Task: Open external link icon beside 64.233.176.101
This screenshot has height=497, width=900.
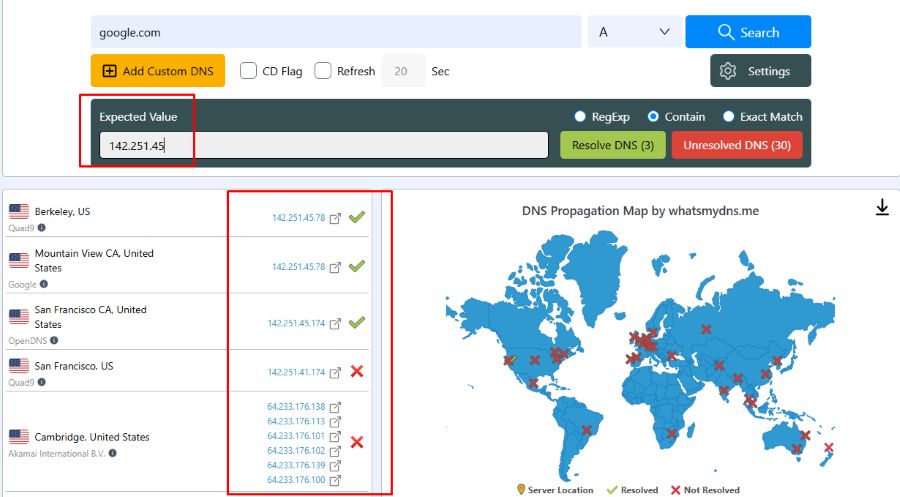Action: (x=335, y=436)
